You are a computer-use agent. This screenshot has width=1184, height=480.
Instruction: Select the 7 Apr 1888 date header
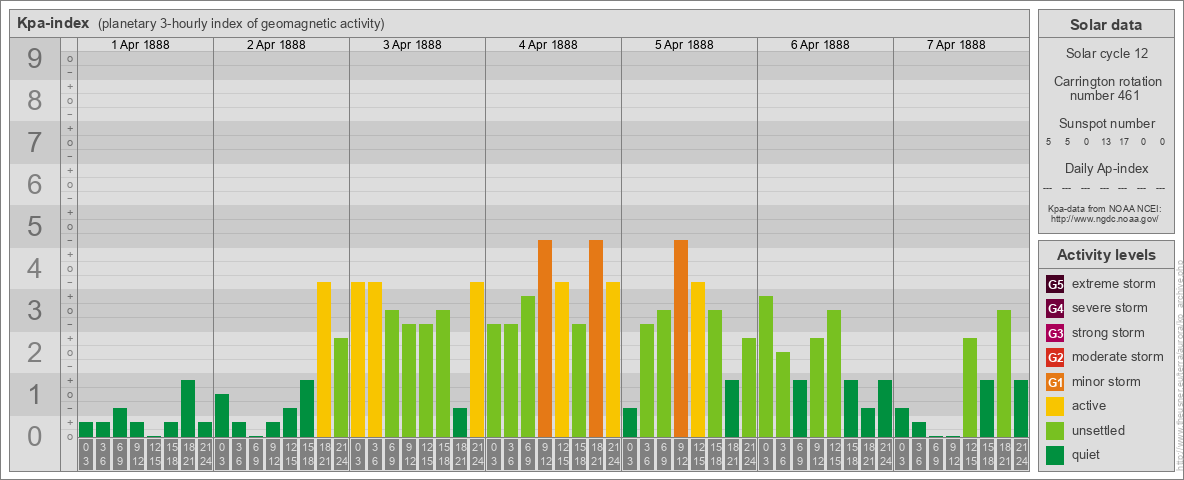click(x=956, y=45)
